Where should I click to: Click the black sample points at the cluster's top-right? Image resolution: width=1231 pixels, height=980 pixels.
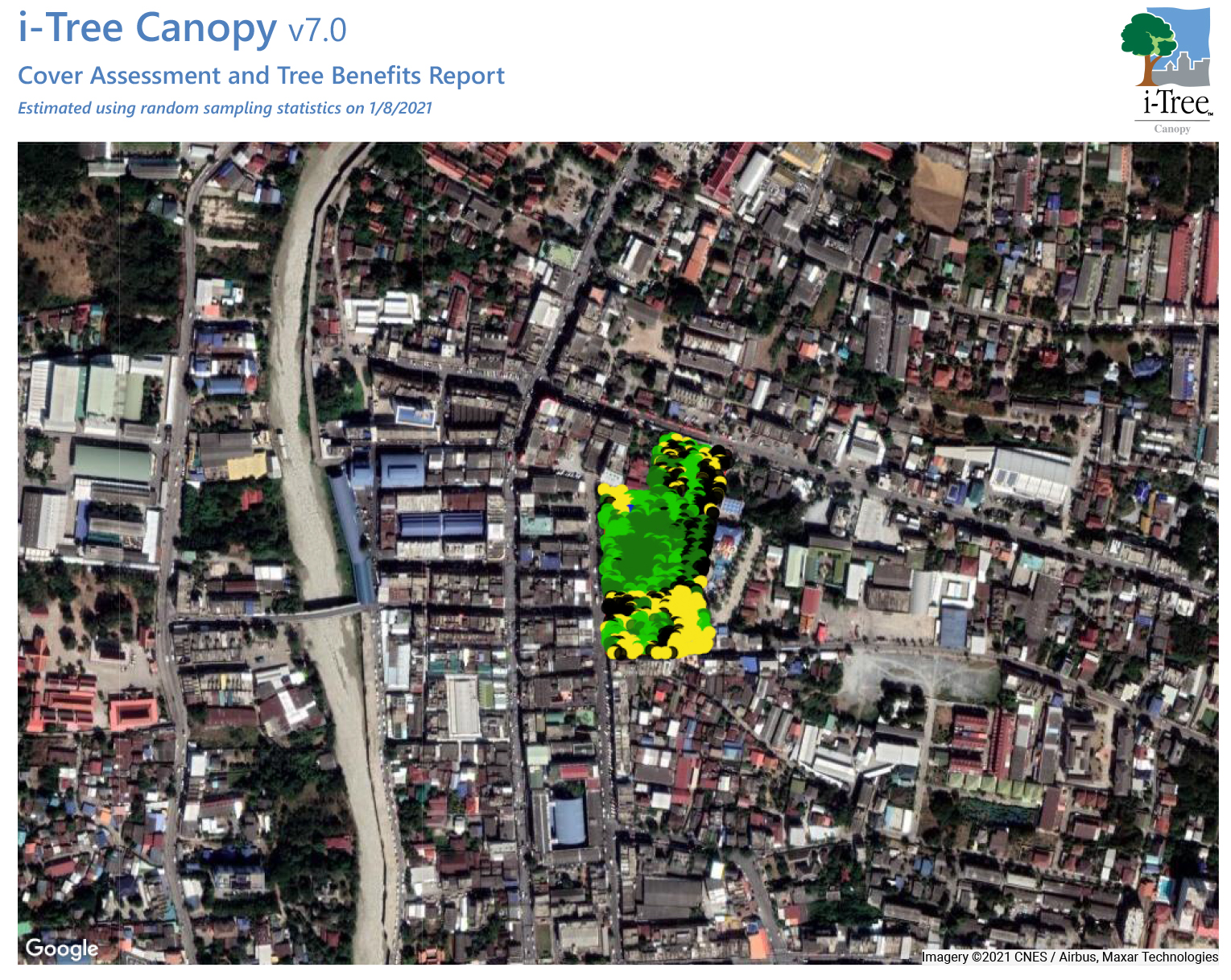pyautogui.click(x=717, y=461)
